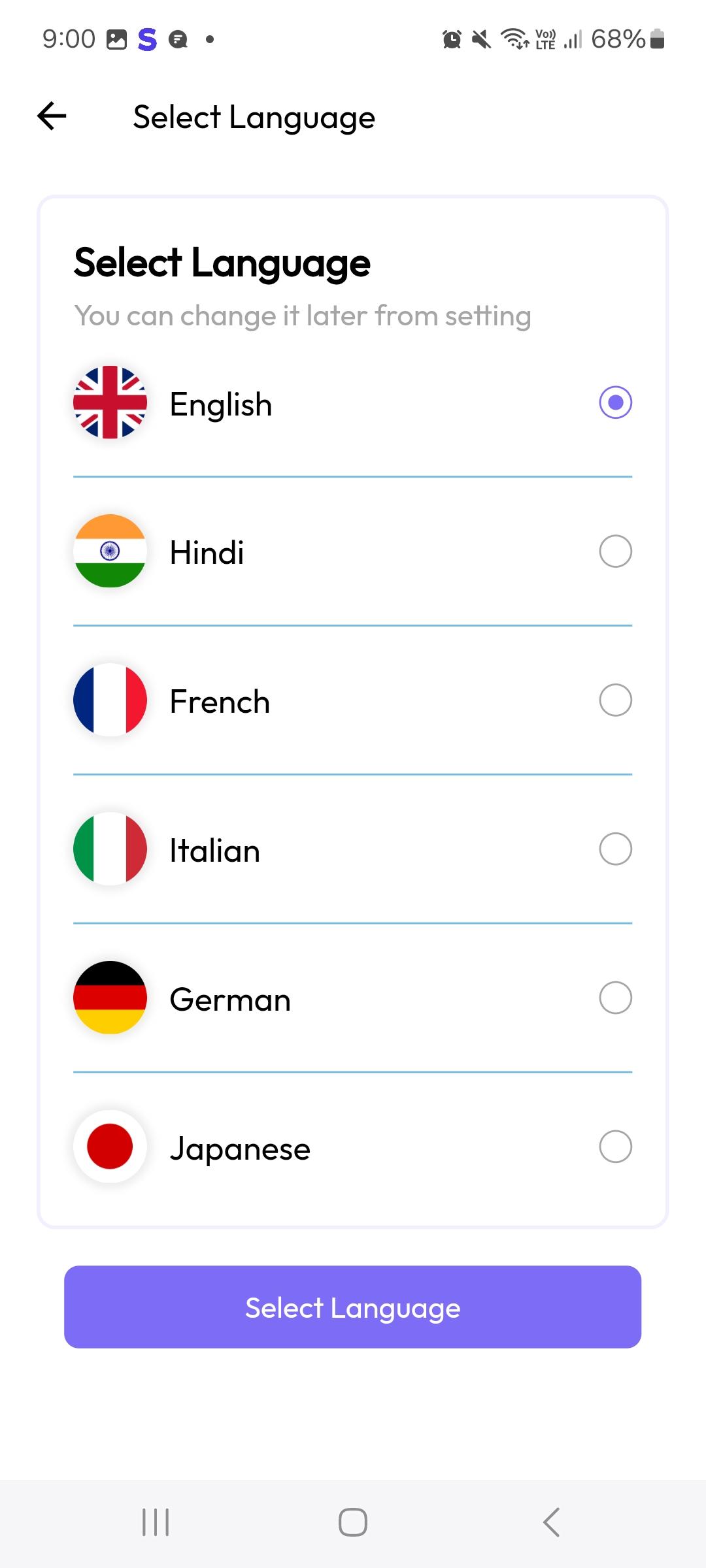The image size is (706, 1568).
Task: Tap the India flag icon
Action: (x=110, y=551)
